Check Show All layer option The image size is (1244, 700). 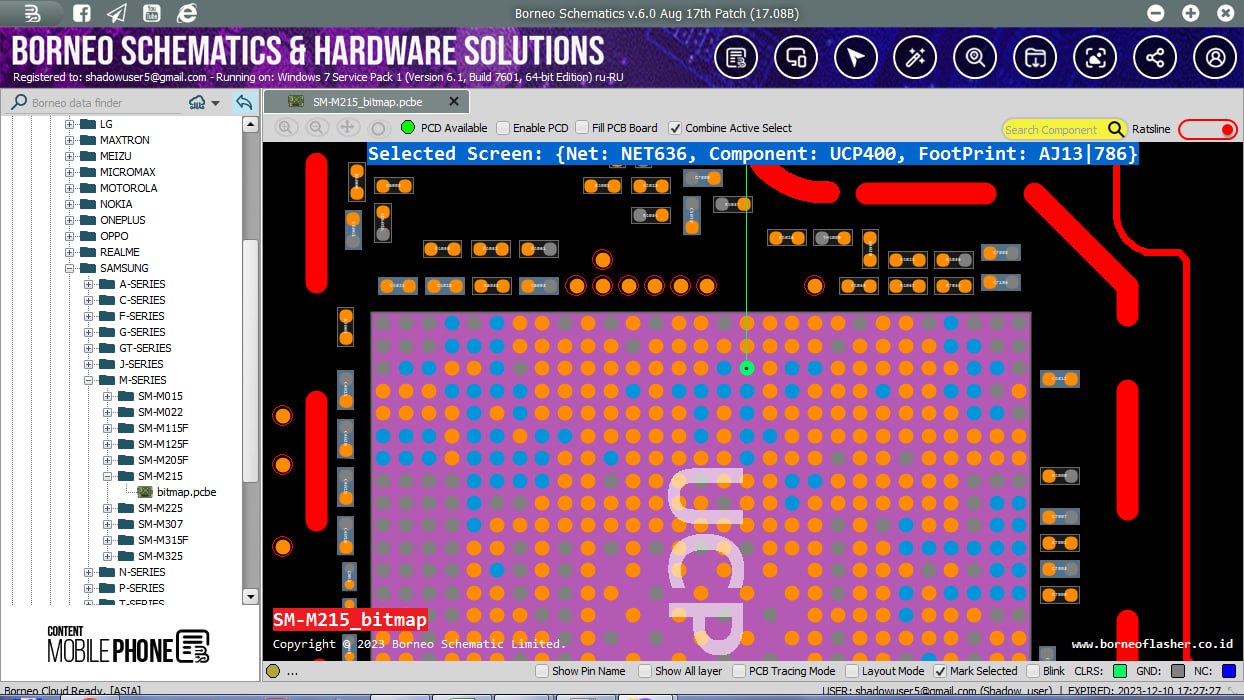(x=646, y=671)
